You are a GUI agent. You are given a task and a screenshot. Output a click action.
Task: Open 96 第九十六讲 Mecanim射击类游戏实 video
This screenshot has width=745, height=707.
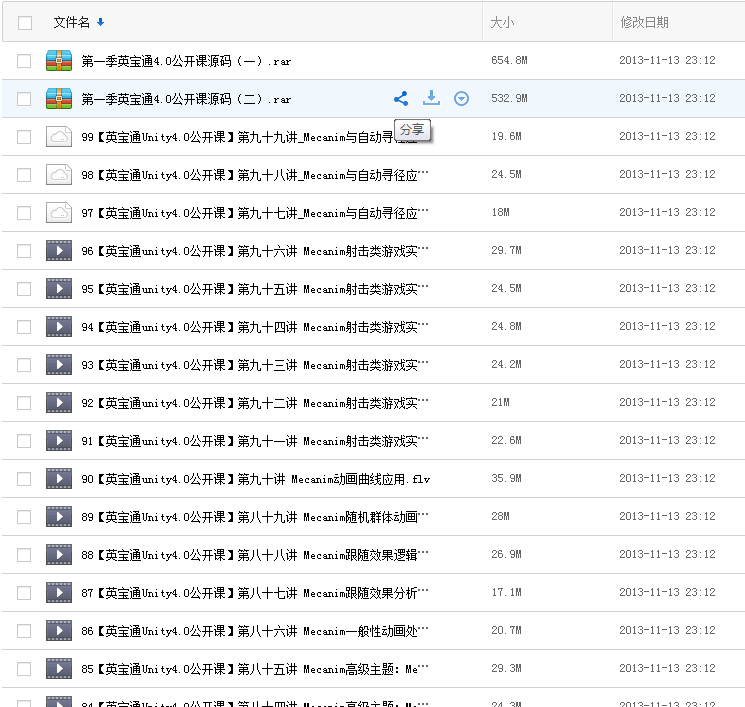coord(255,251)
